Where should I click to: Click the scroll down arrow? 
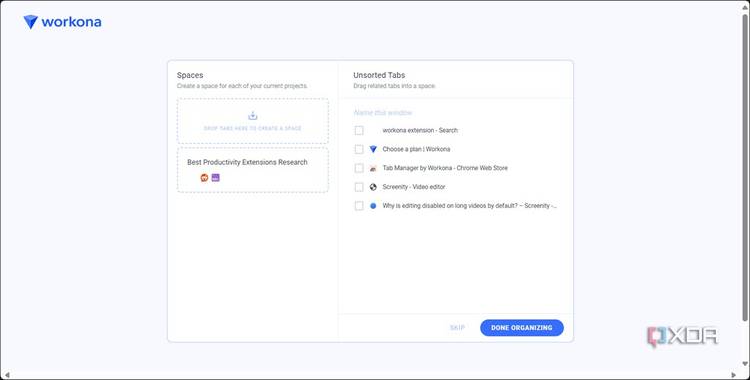click(x=745, y=365)
